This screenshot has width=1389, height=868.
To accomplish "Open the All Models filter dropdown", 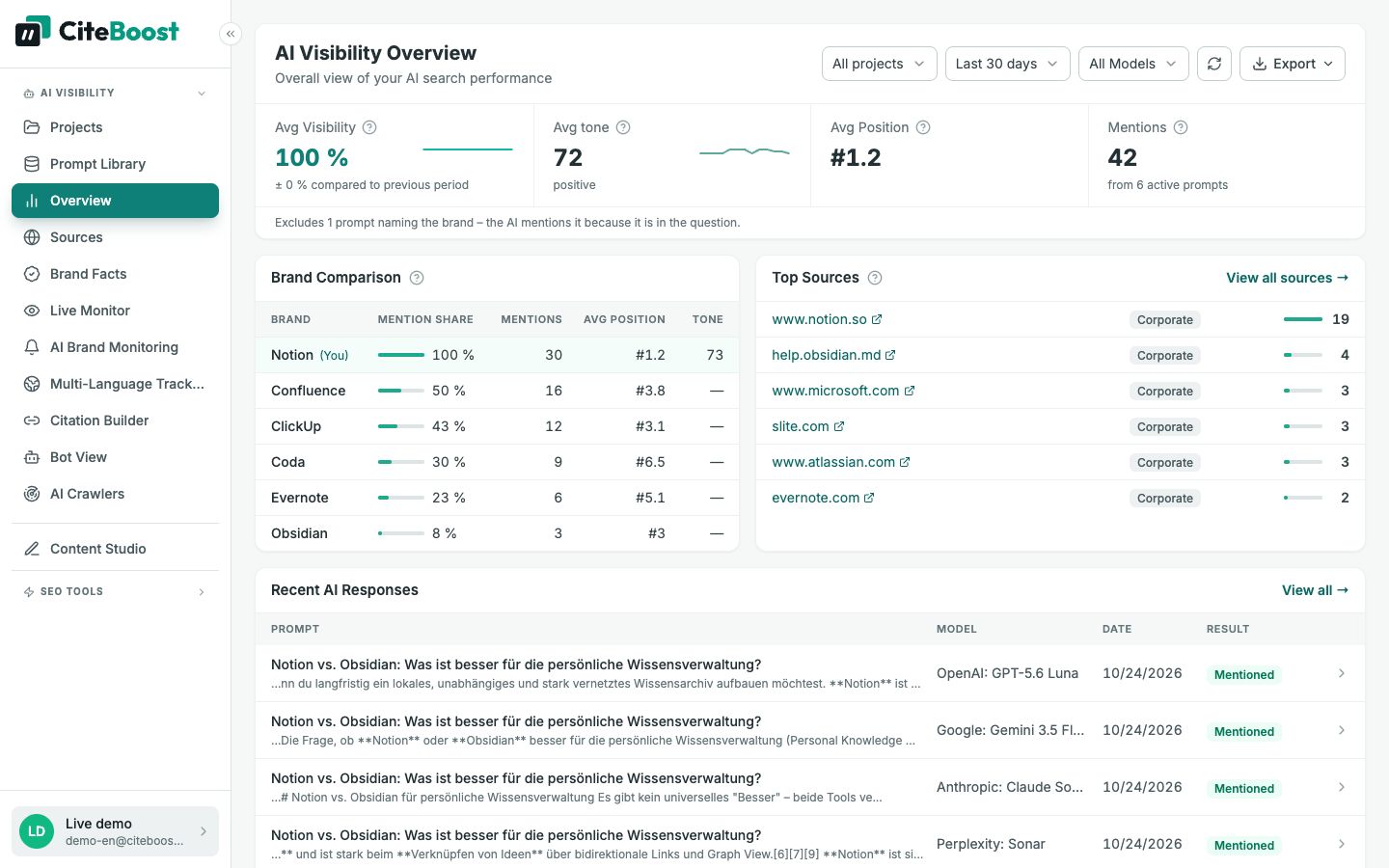I will point(1133,64).
